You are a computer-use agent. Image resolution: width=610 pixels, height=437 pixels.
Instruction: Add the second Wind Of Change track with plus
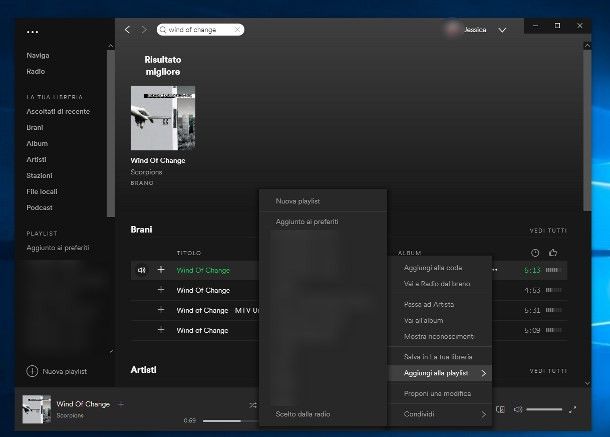coord(161,290)
